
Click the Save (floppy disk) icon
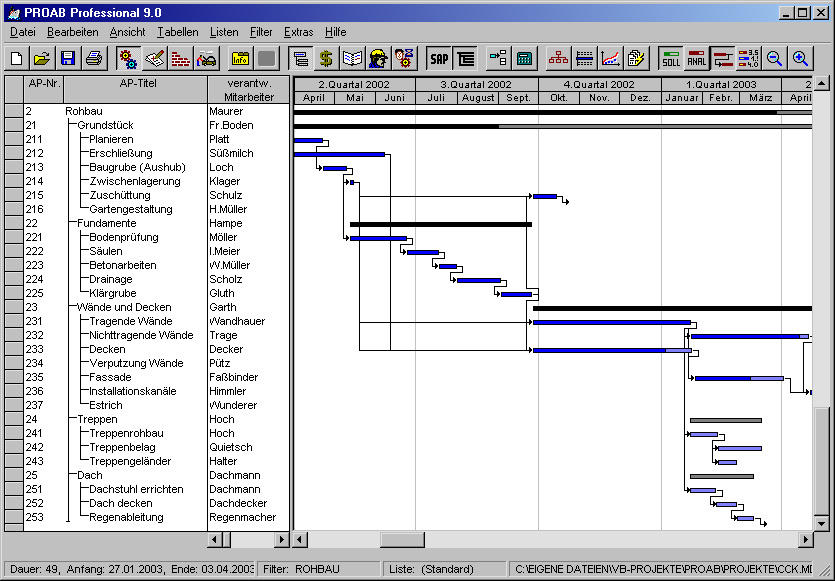point(68,58)
